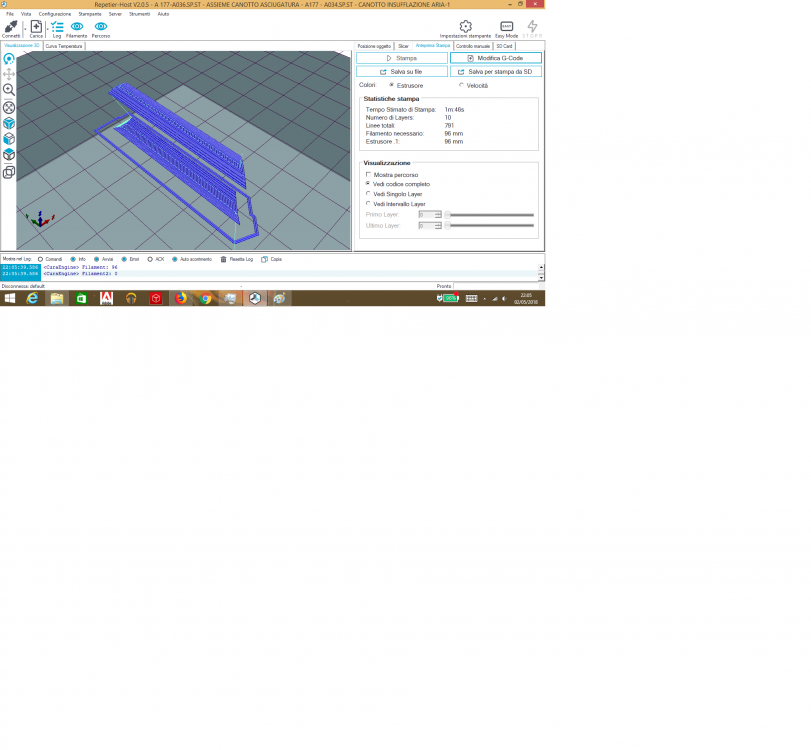Toggle the parallel projection squares icon
811x750 pixels.
[9, 172]
